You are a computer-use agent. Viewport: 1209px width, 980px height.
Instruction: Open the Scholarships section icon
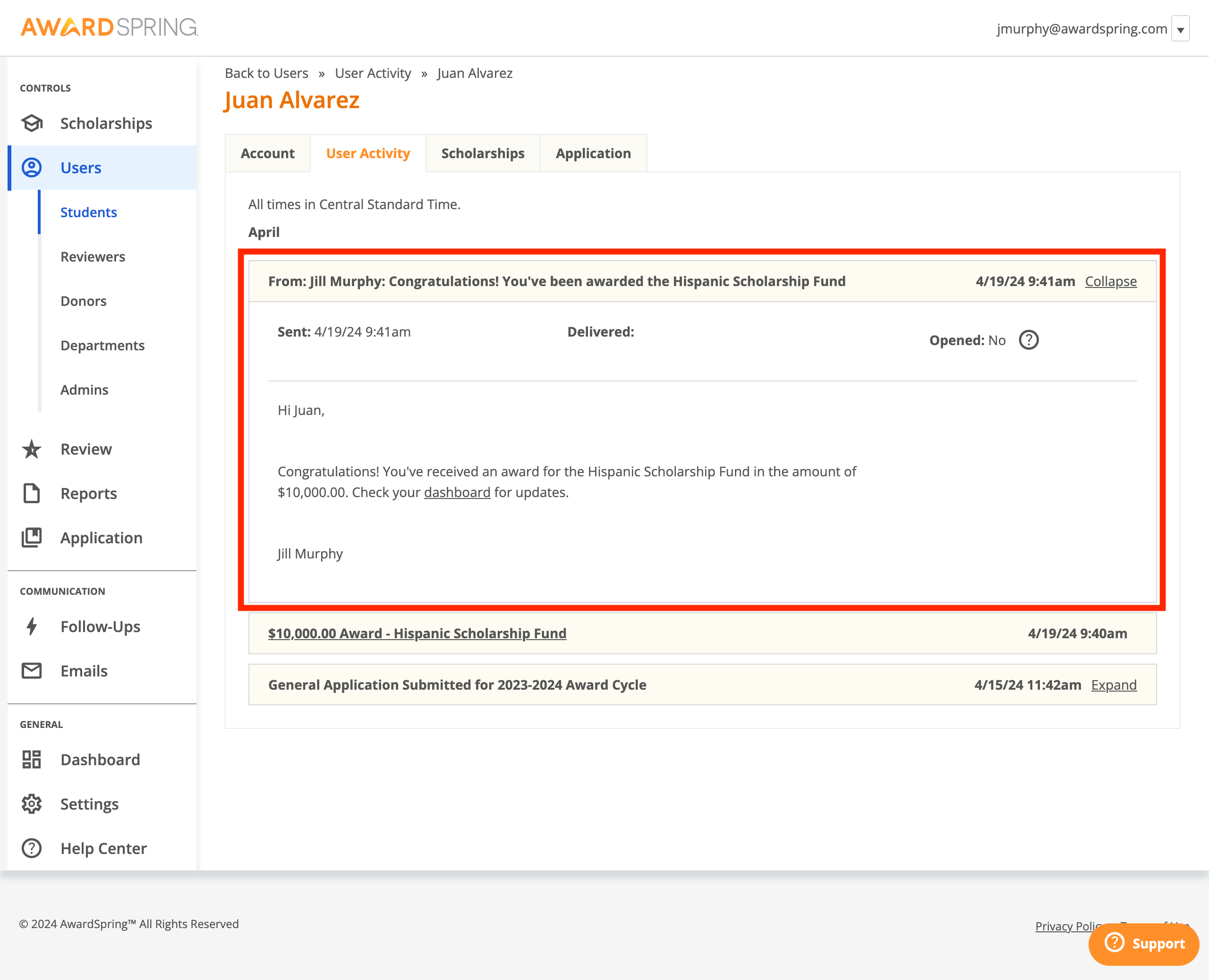(32, 123)
